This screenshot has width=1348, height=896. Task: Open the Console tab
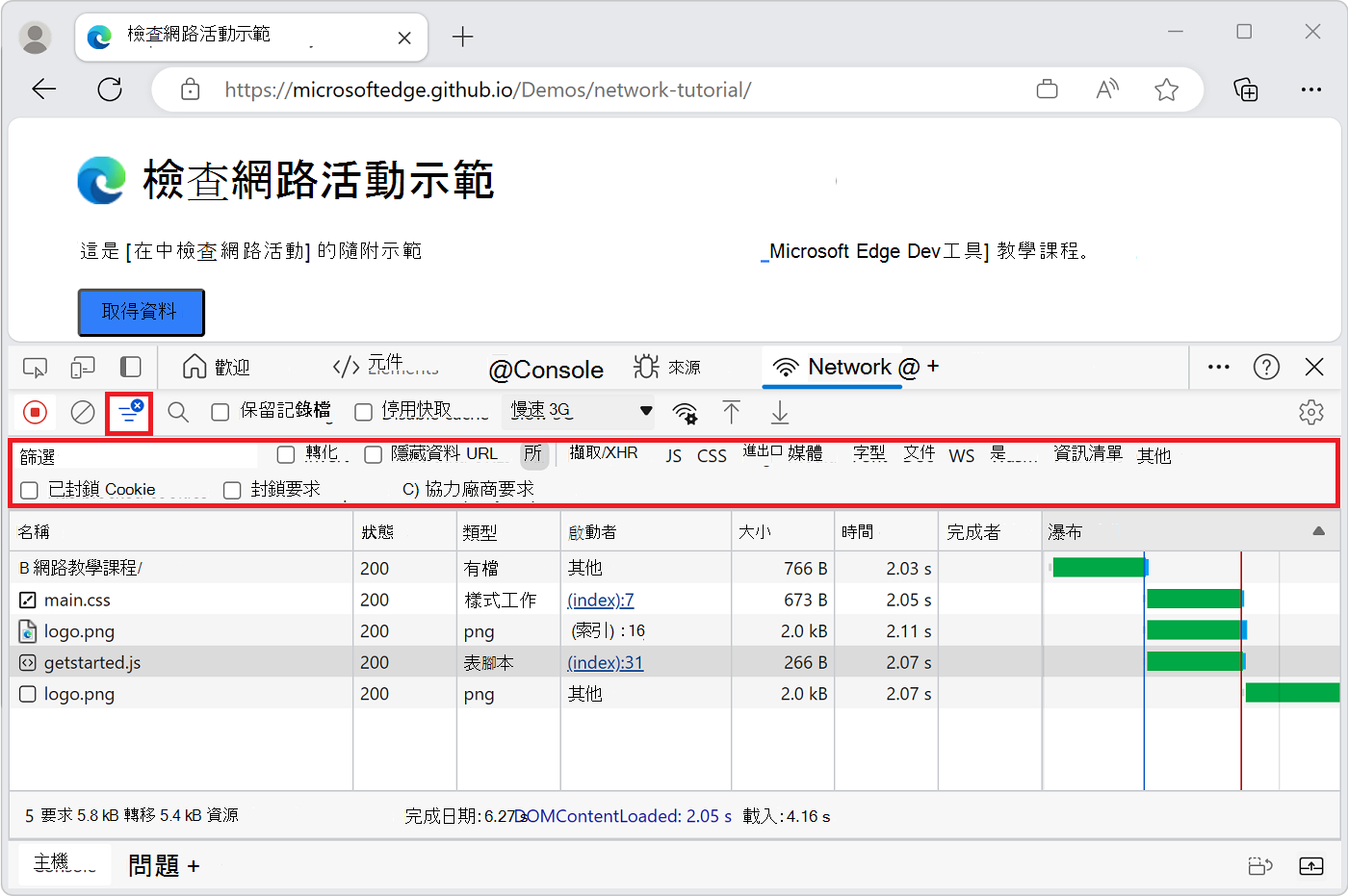click(546, 370)
